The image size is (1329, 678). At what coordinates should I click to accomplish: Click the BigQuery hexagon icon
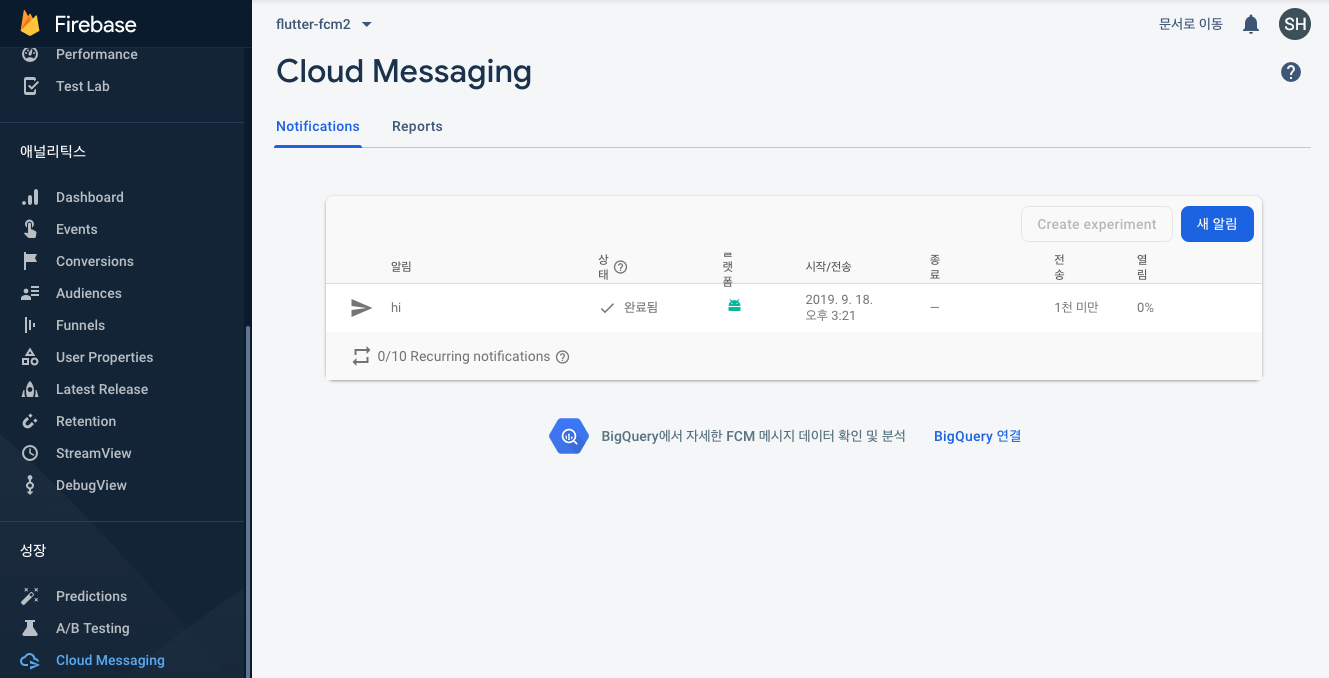569,436
